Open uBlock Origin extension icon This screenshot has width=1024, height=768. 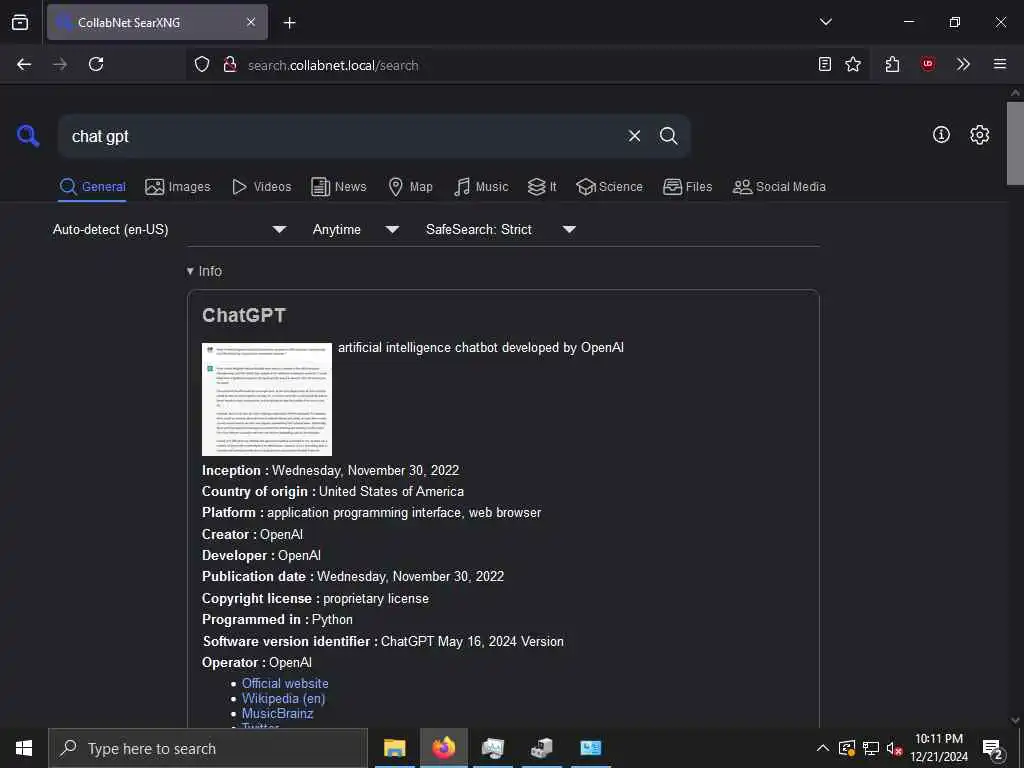tap(928, 64)
